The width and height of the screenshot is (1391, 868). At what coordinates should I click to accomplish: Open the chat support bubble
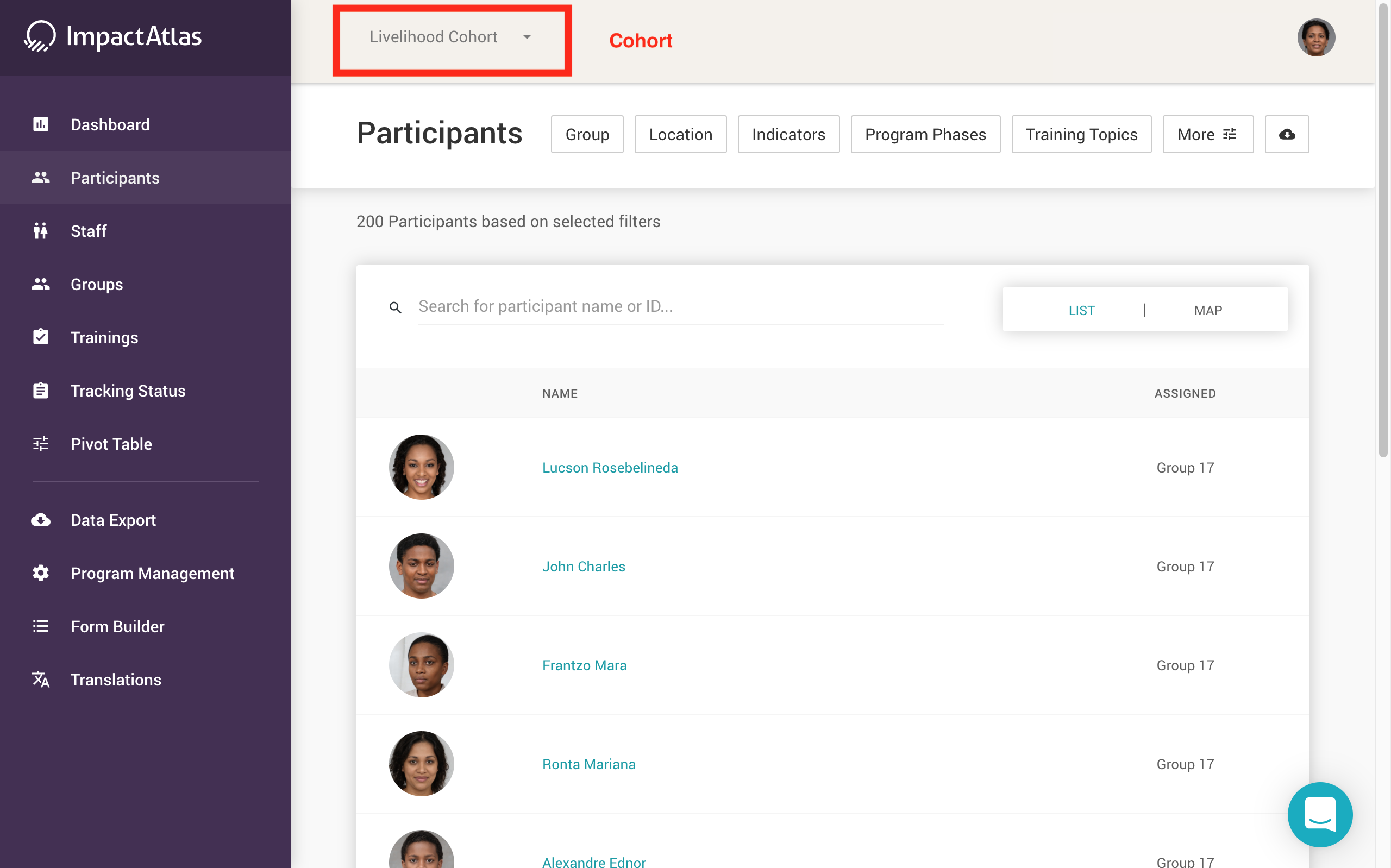click(1319, 814)
